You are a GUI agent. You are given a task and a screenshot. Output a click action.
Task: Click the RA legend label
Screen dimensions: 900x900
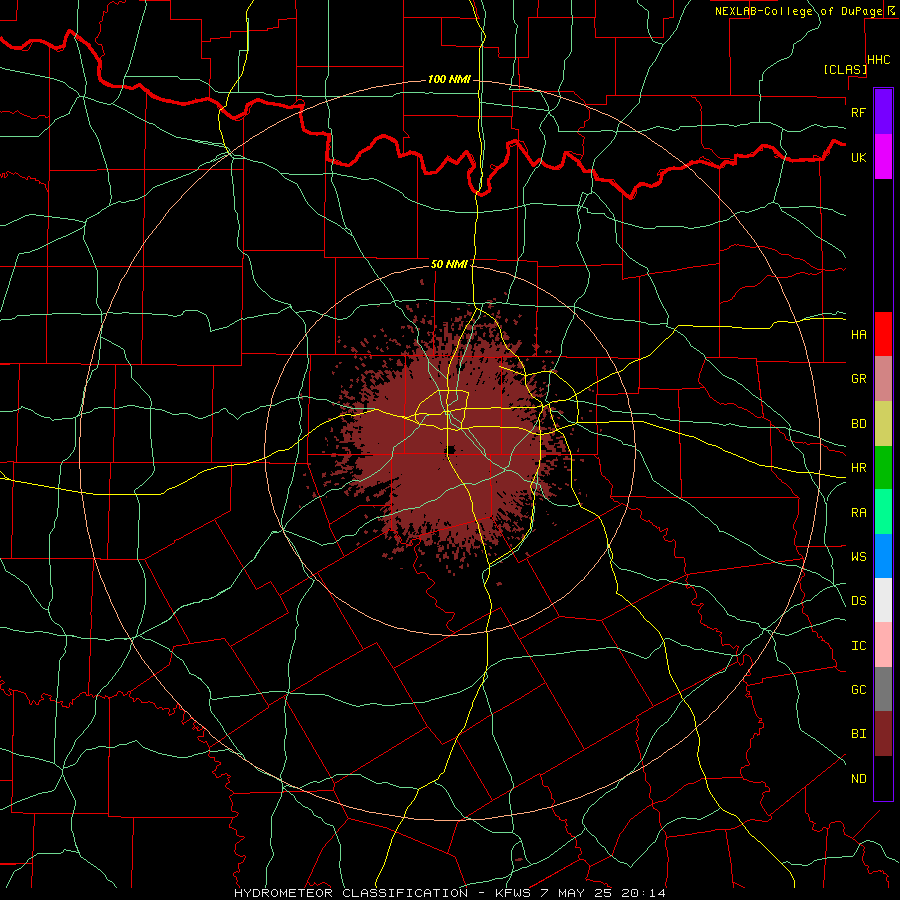tap(858, 513)
